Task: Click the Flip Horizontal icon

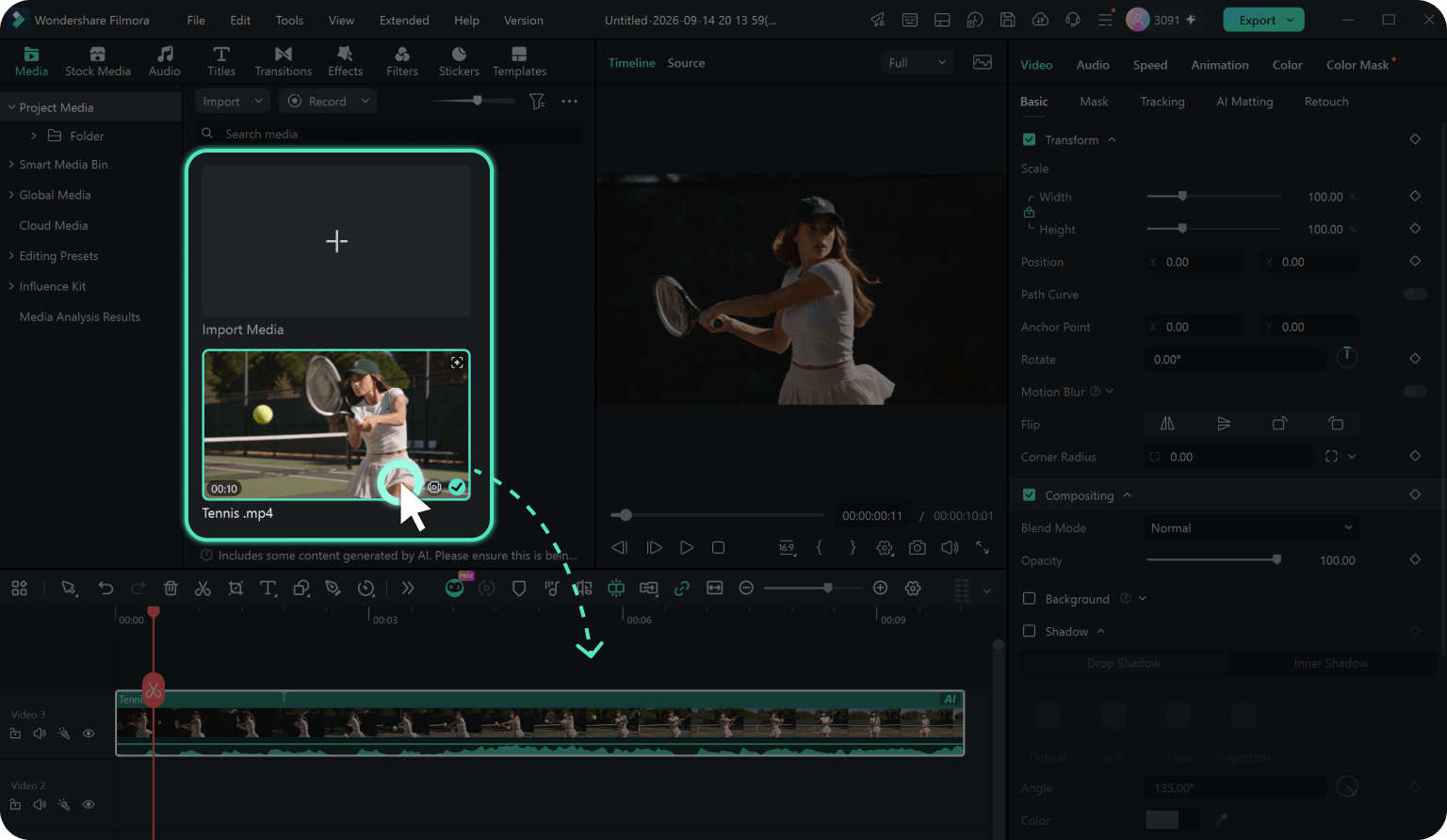Action: 1167,424
